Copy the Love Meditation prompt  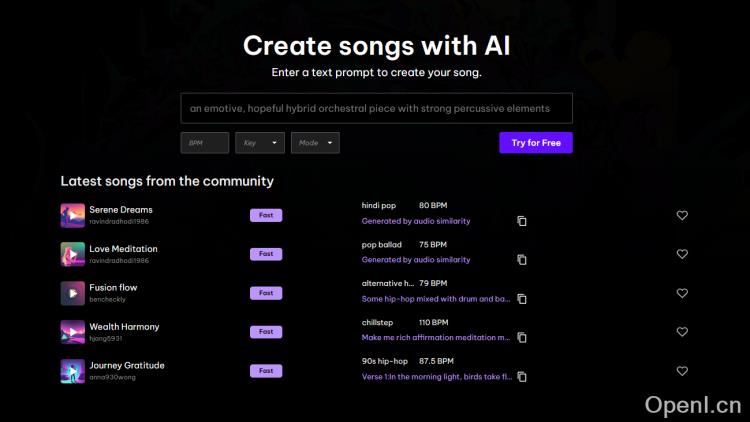click(x=521, y=260)
